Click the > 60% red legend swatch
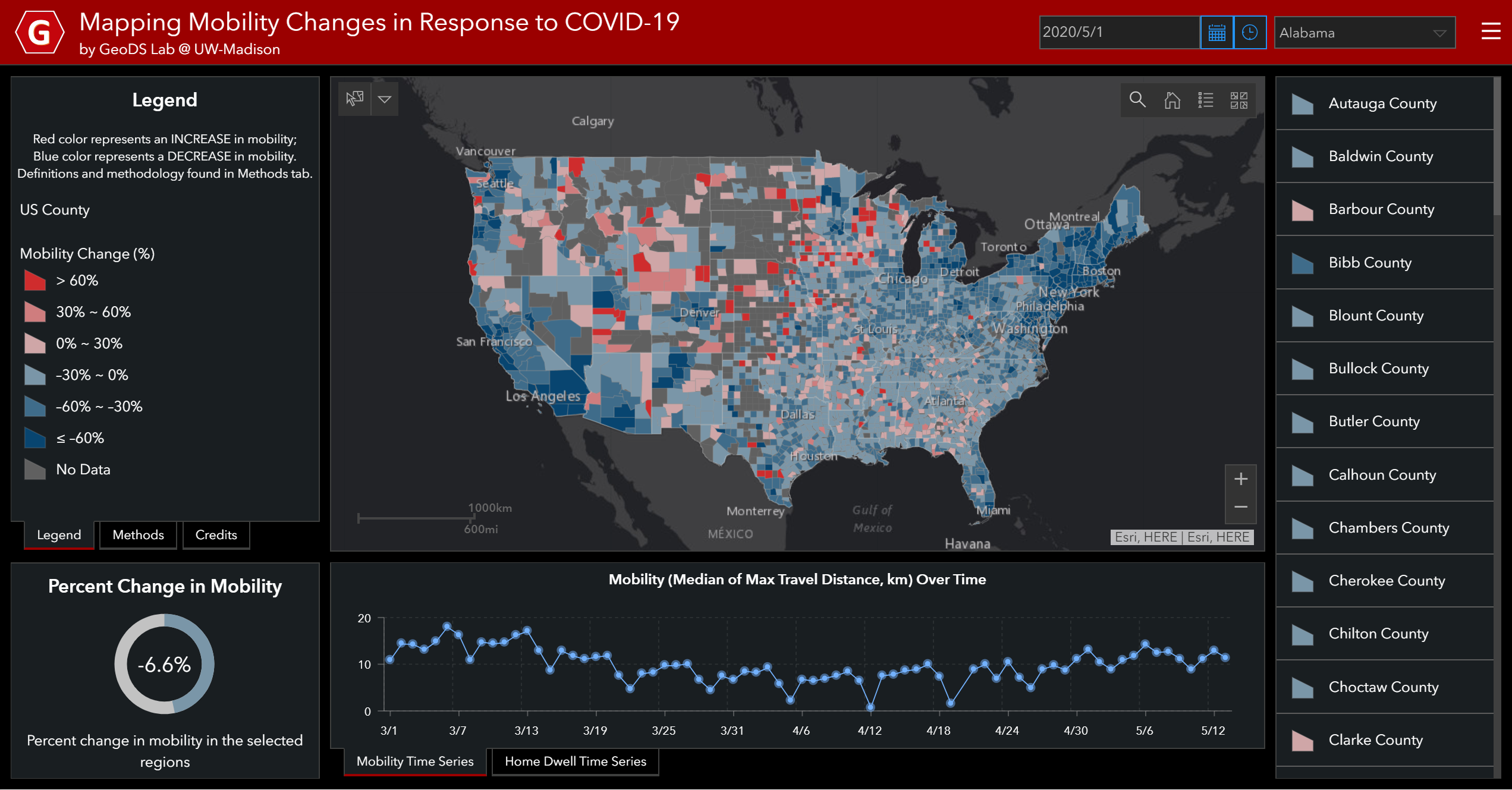Image resolution: width=1512 pixels, height=790 pixels. click(35, 281)
